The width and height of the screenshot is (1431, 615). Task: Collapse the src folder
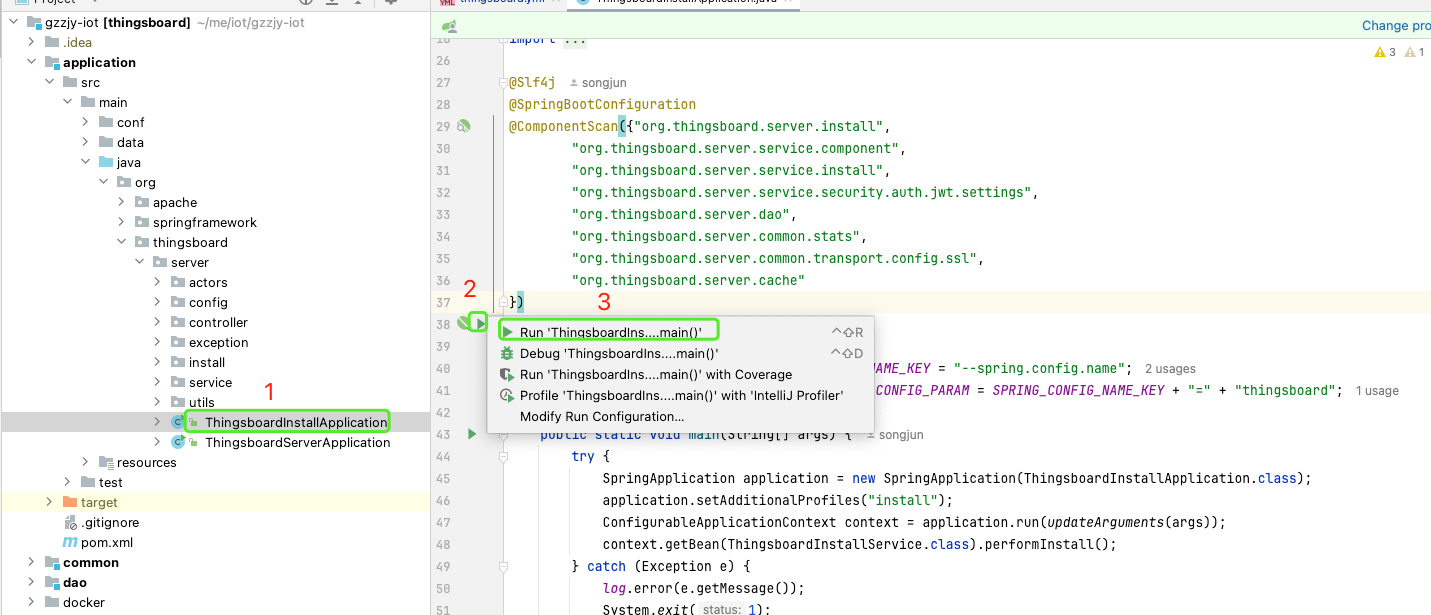pos(50,82)
